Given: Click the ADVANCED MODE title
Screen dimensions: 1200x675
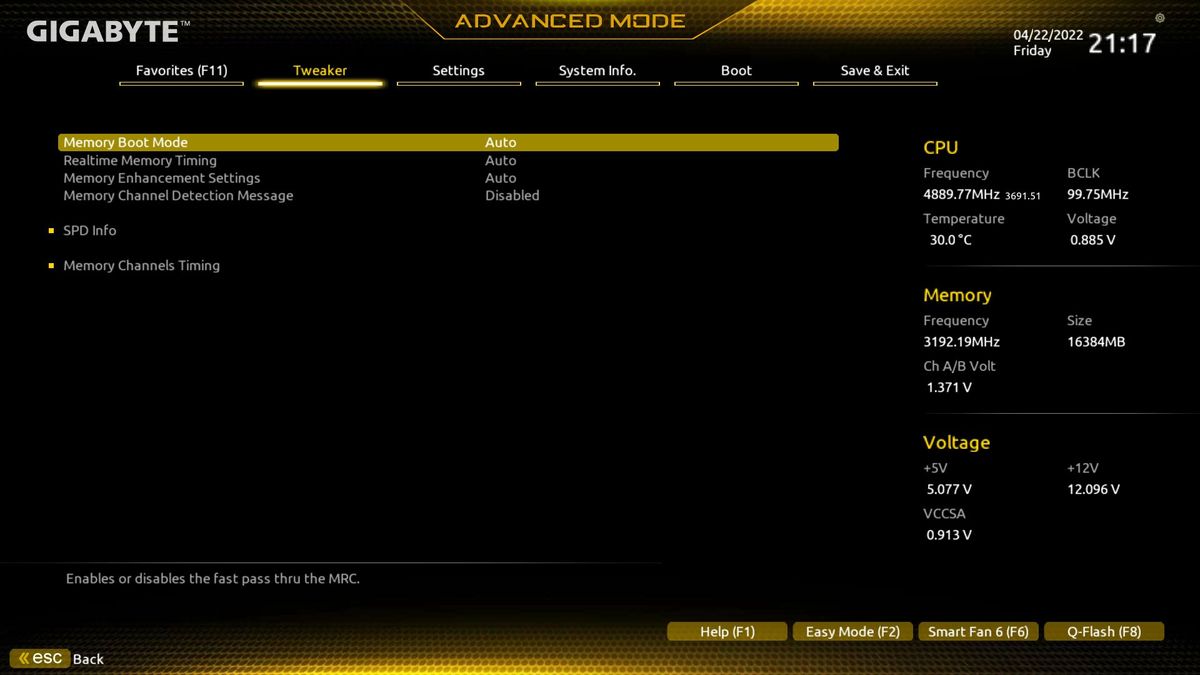Looking at the screenshot, I should [x=570, y=21].
